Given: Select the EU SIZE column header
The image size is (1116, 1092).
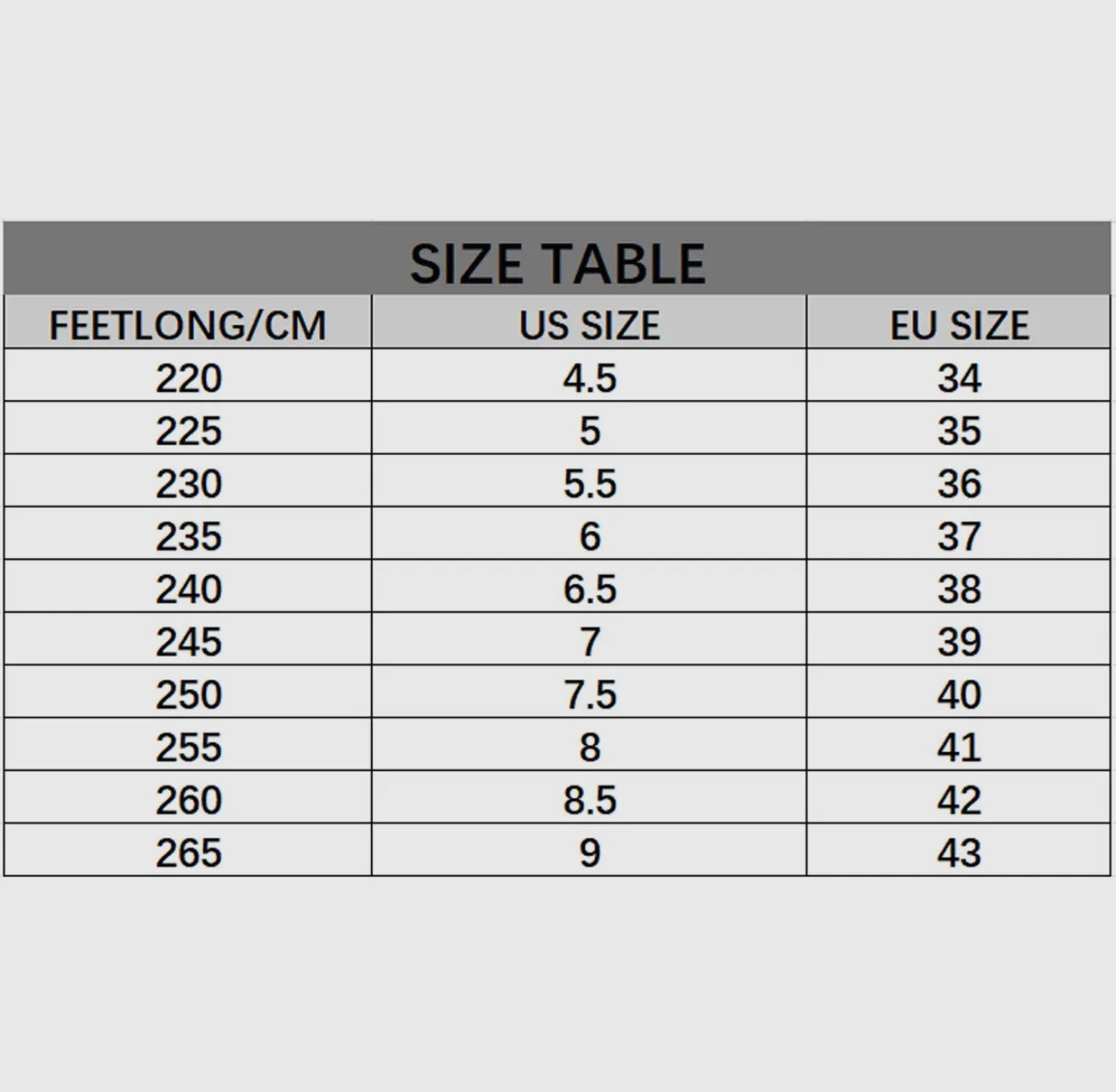Looking at the screenshot, I should click(x=959, y=325).
